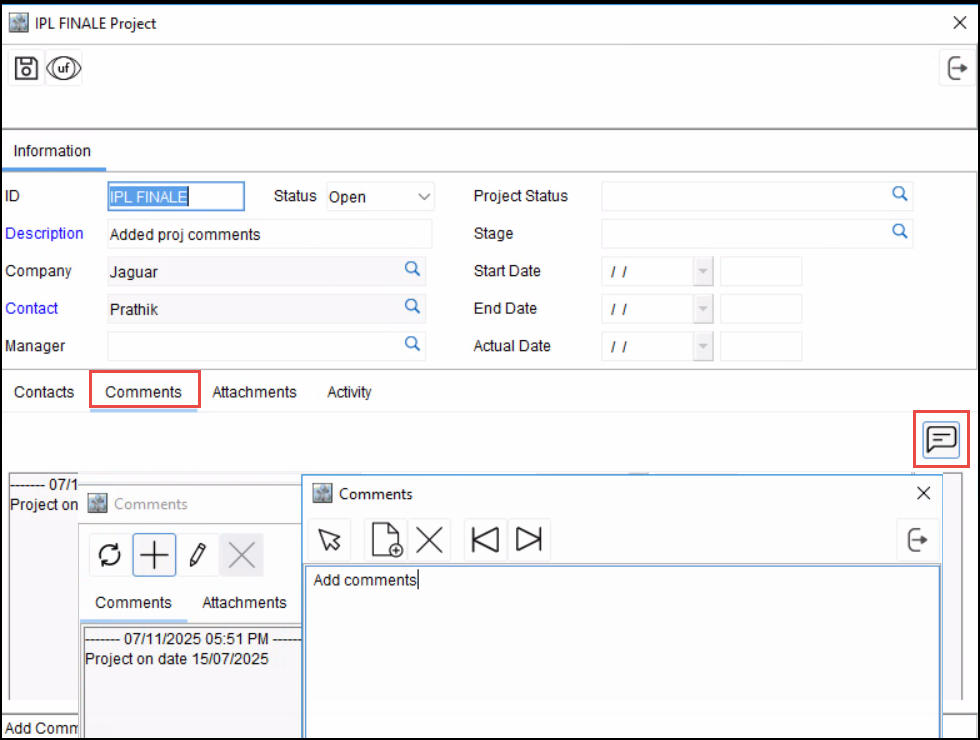Click the plus icon to add a comment
Image resolution: width=980 pixels, height=740 pixels.
coord(154,555)
